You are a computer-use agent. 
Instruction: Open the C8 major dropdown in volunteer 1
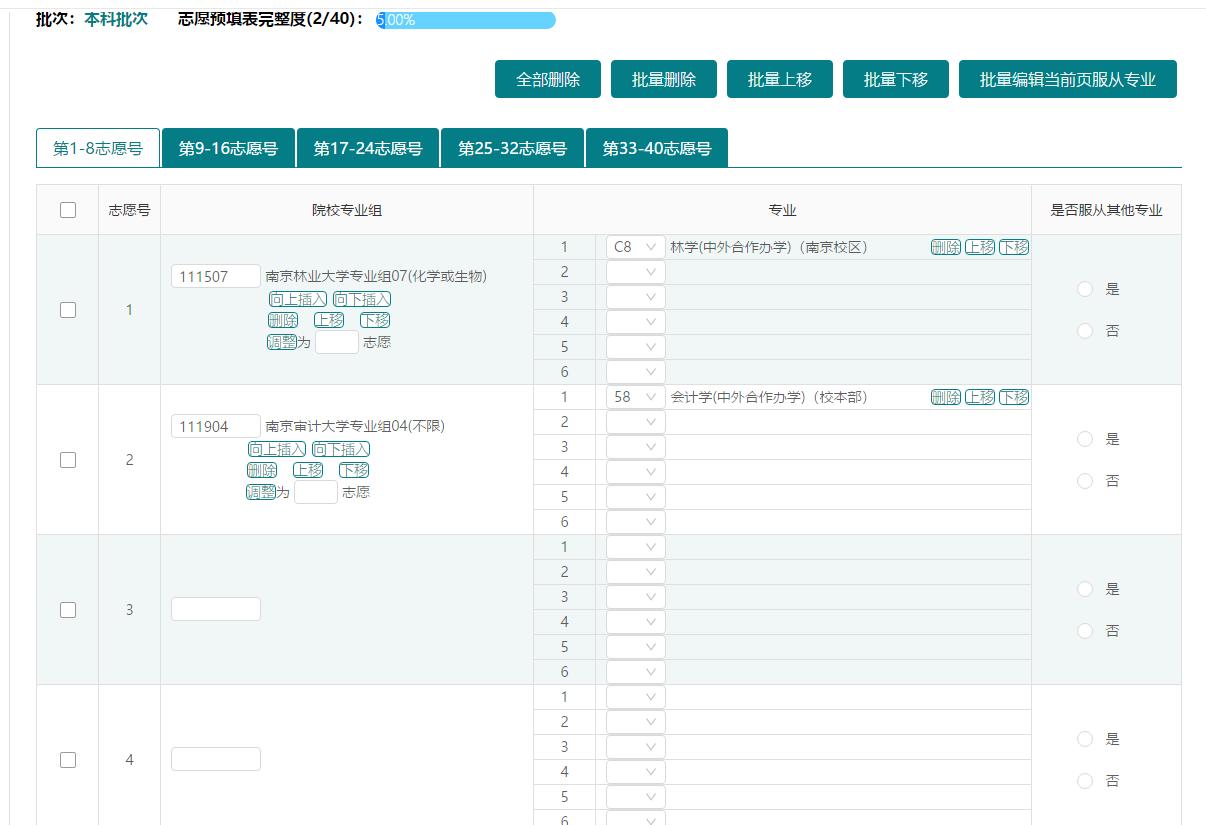click(635, 247)
